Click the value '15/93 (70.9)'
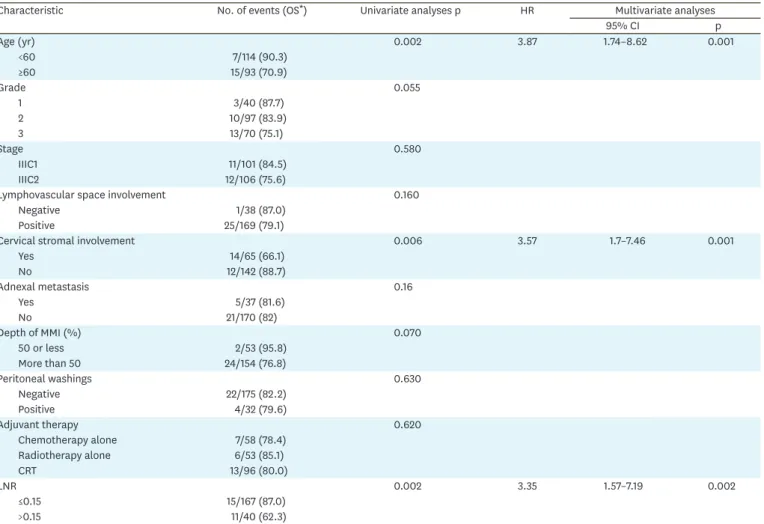The height and width of the screenshot is (524, 764). 258,73
